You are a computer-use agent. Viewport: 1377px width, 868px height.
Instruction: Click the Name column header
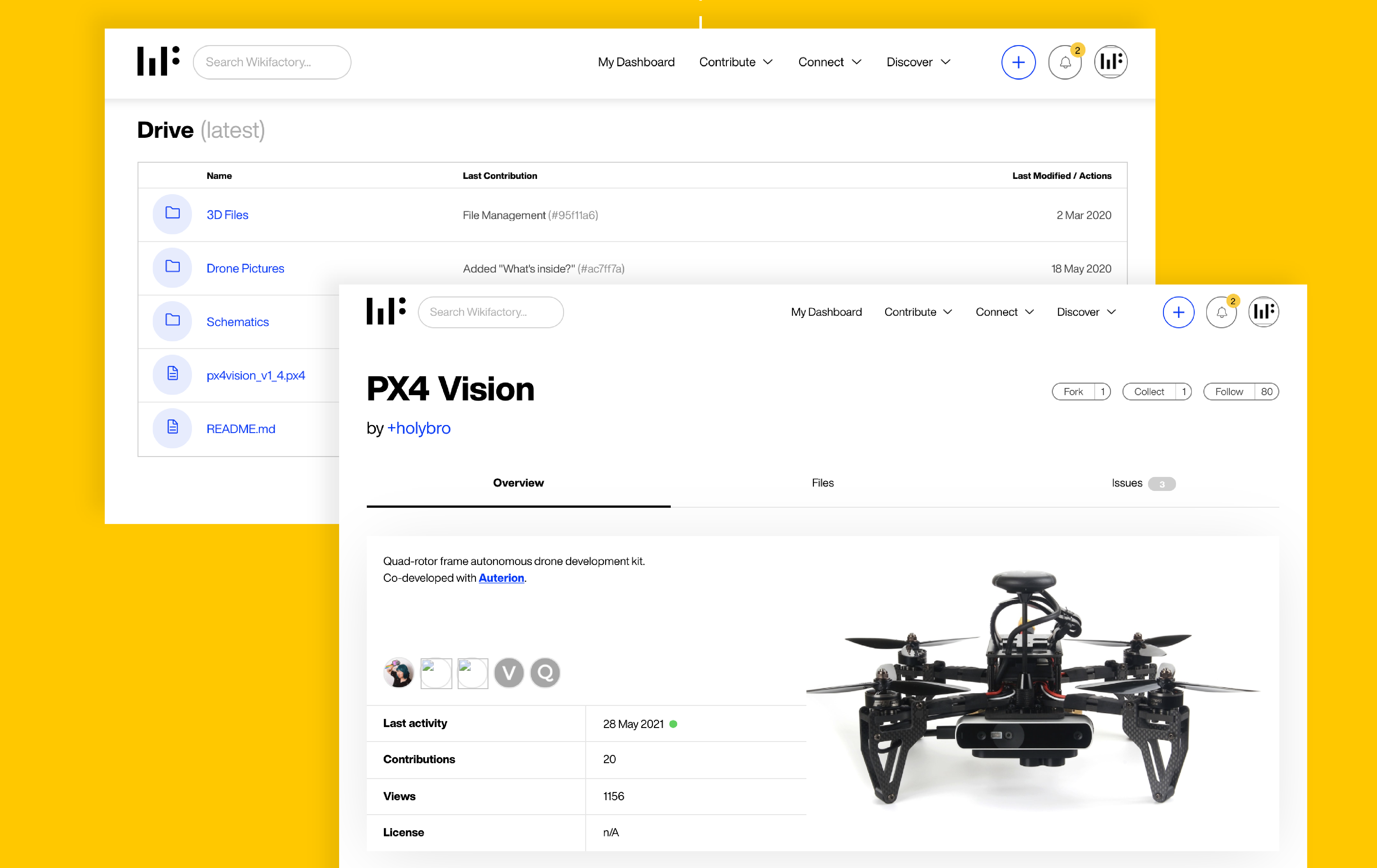coord(219,175)
